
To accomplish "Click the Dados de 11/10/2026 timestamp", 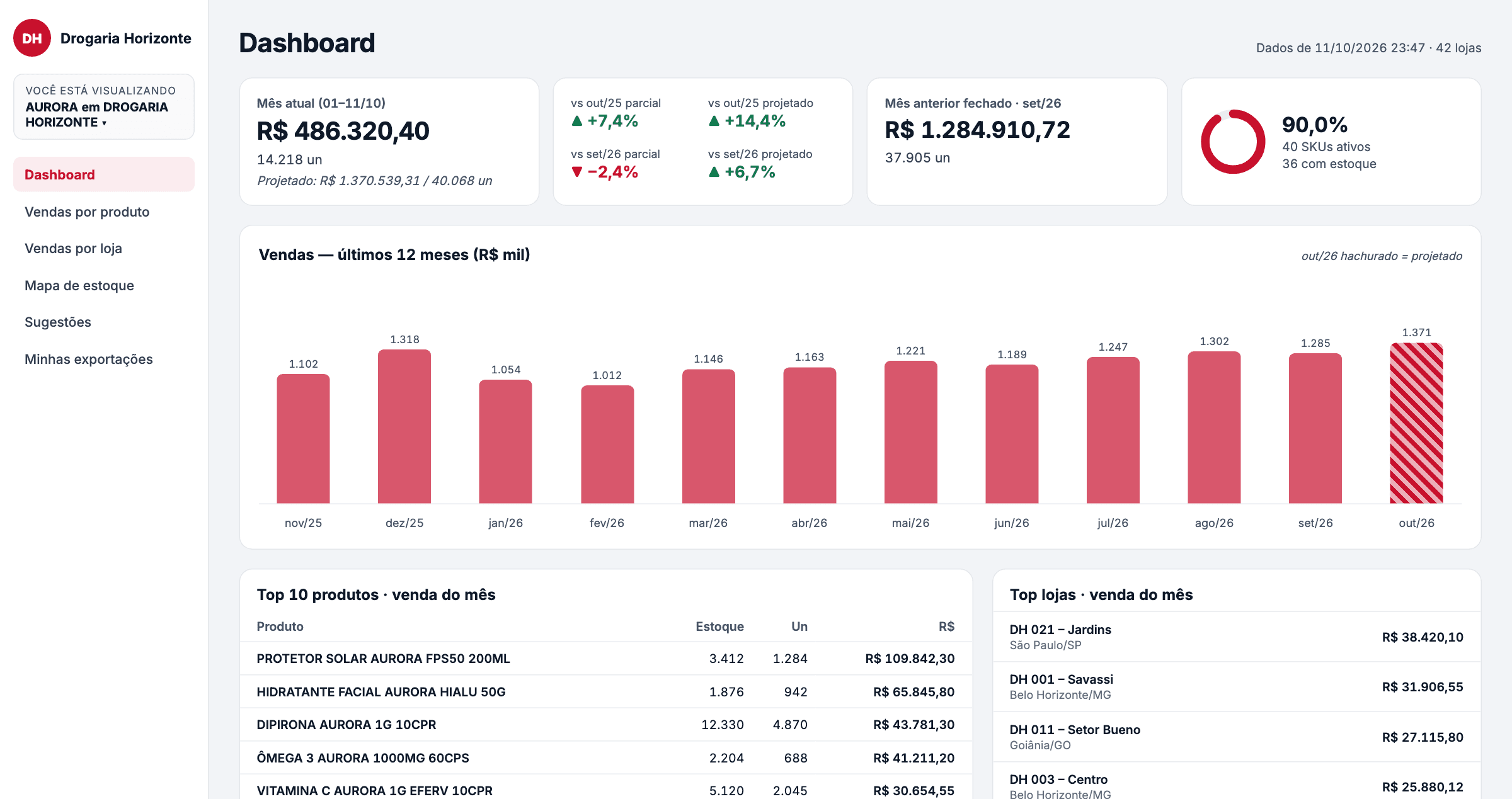I will click(x=1368, y=48).
